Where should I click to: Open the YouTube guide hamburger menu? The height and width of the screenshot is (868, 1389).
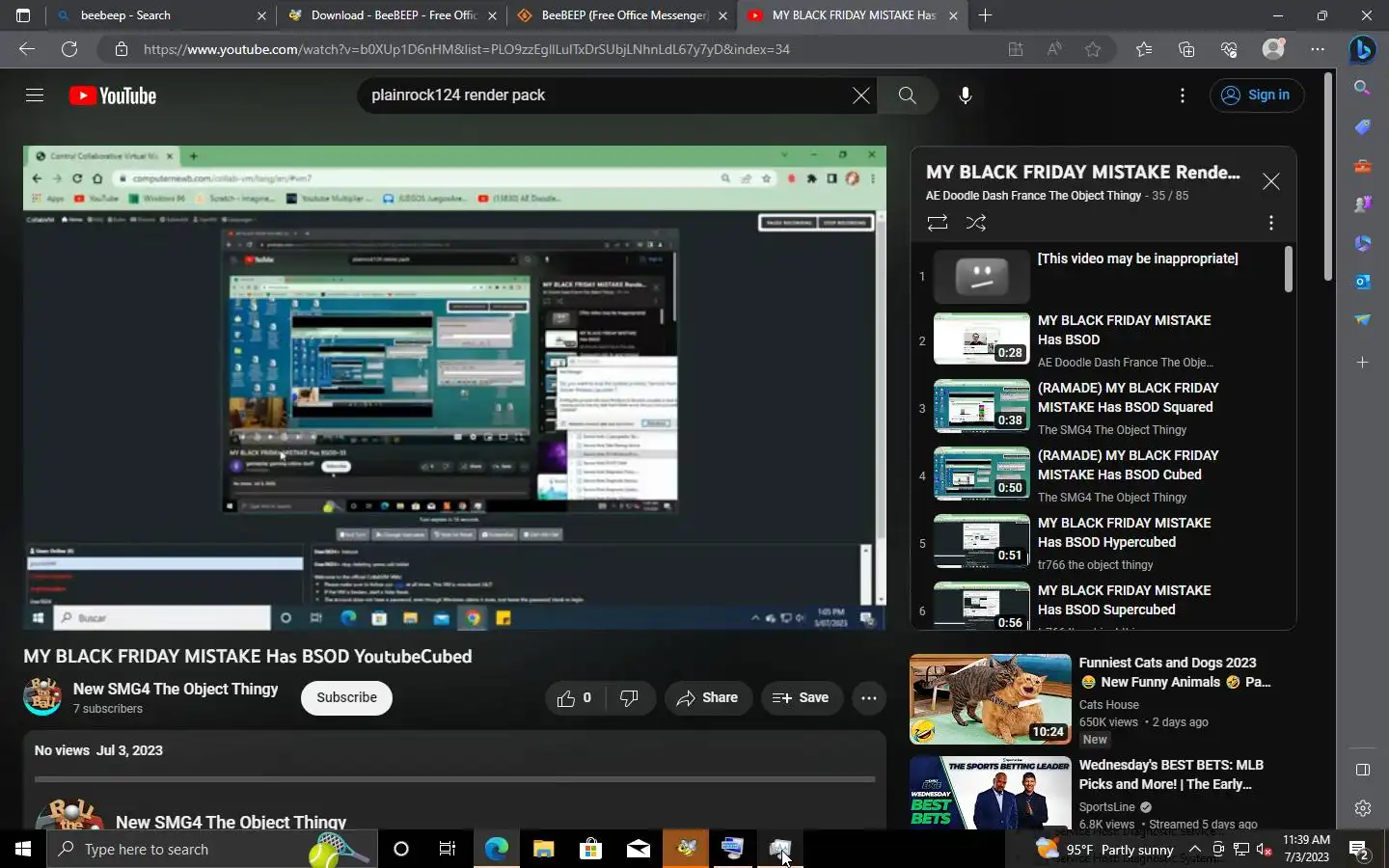coord(35,95)
